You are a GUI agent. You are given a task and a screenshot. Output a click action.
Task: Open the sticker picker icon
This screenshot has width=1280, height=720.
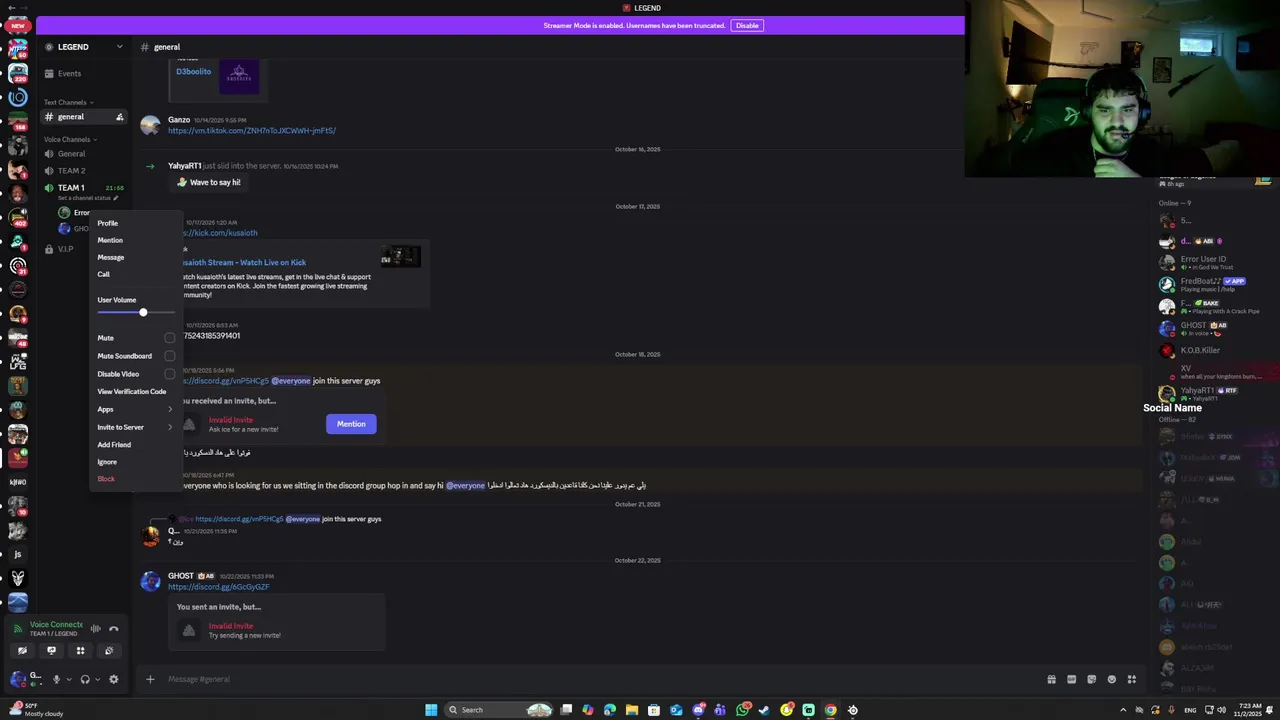1091,679
